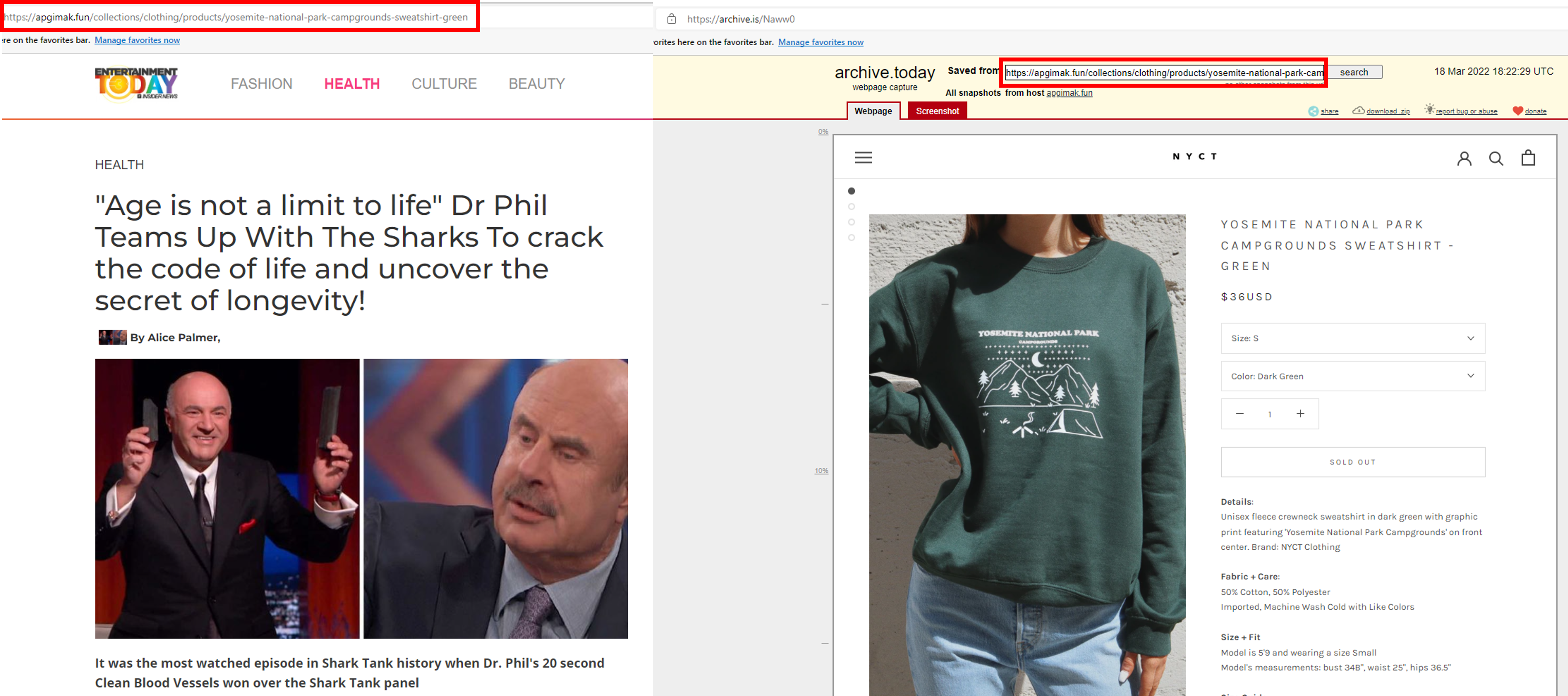Click report bug or abuse link
The image size is (1568, 696).
1466,111
